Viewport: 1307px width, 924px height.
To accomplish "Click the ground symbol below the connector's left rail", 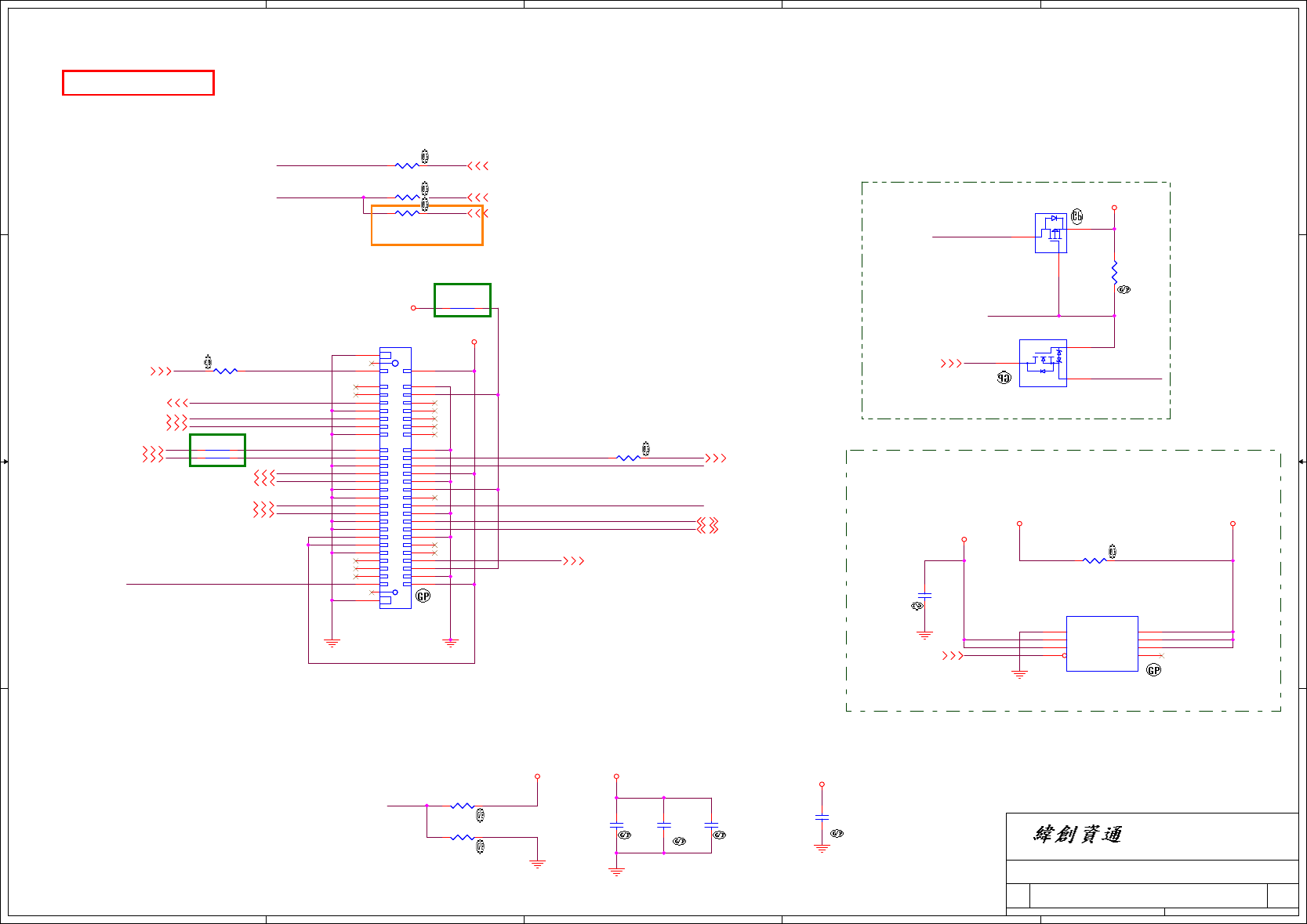I will pyautogui.click(x=332, y=643).
